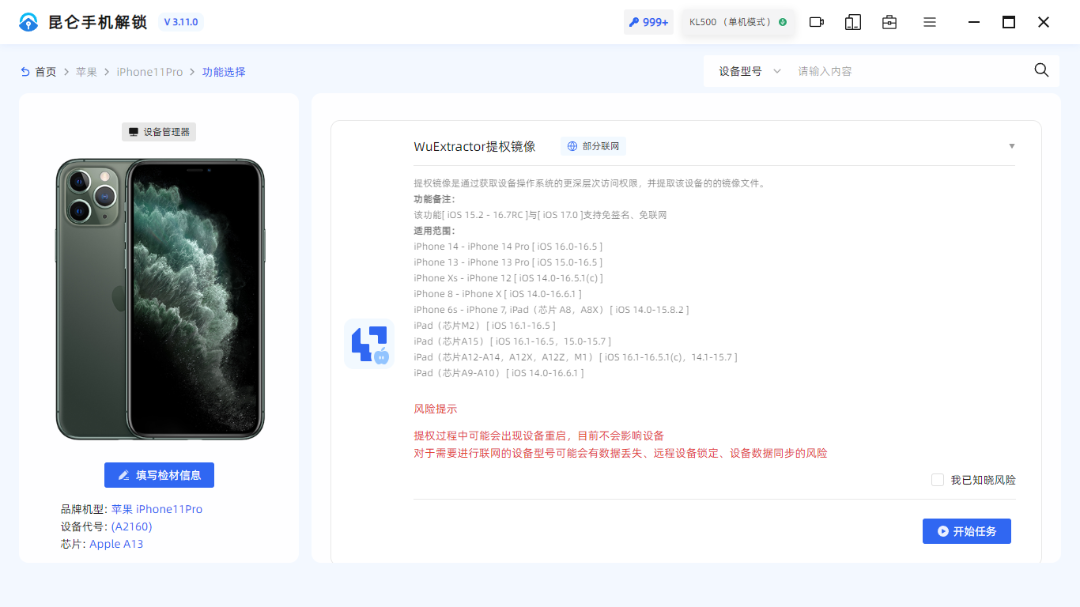Navigate to 首页 in the breadcrumb

pyautogui.click(x=45, y=72)
